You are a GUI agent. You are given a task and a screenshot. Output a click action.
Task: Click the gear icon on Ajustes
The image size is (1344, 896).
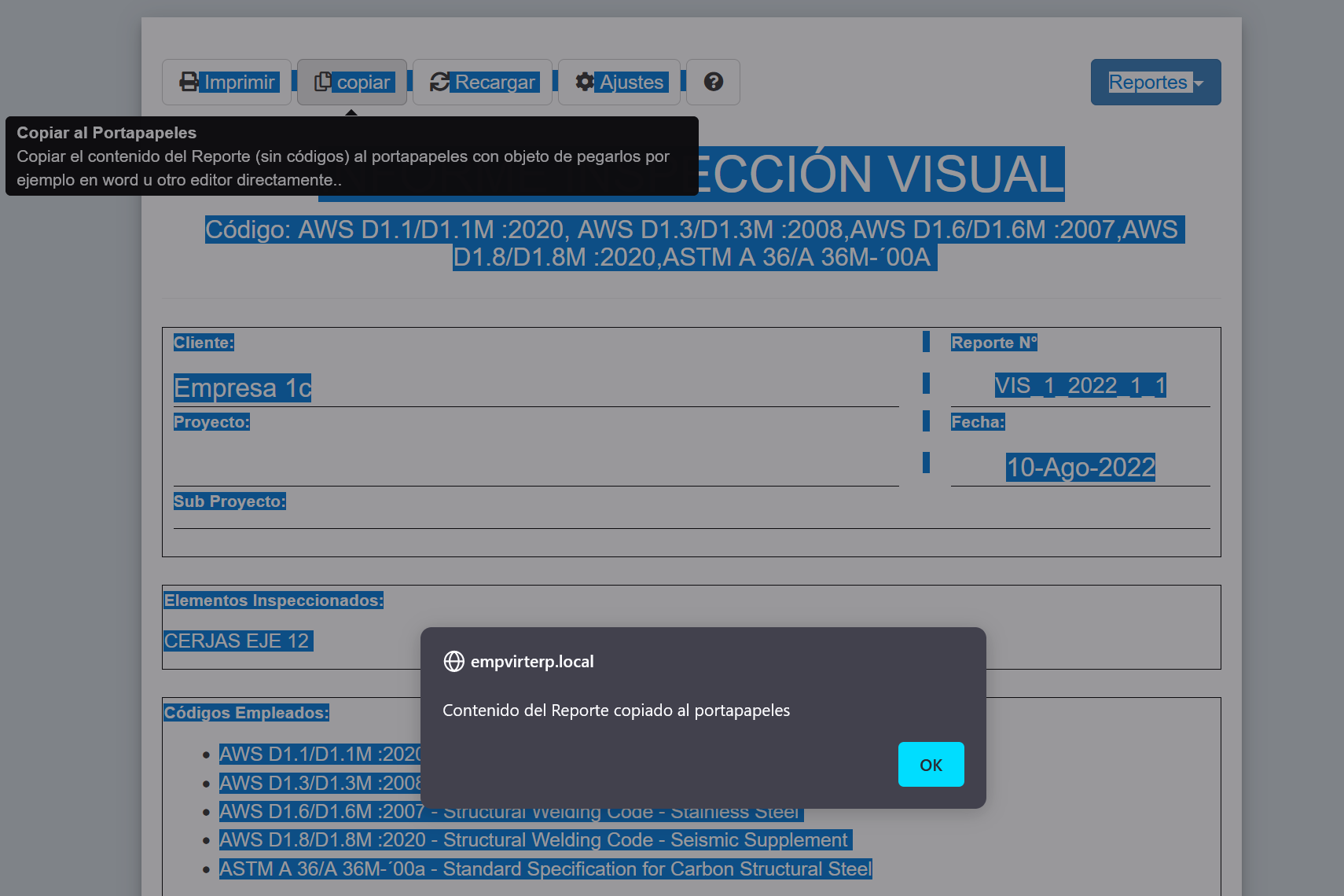pos(584,82)
